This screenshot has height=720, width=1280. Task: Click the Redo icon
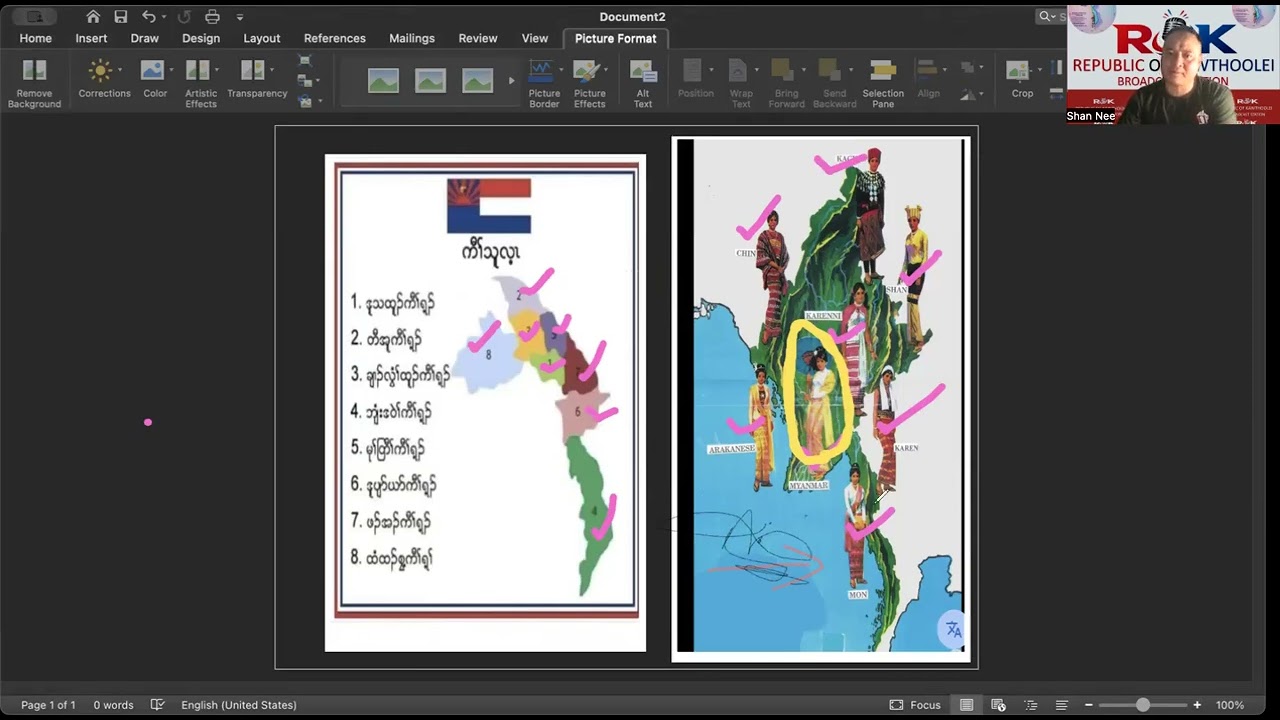(x=184, y=16)
